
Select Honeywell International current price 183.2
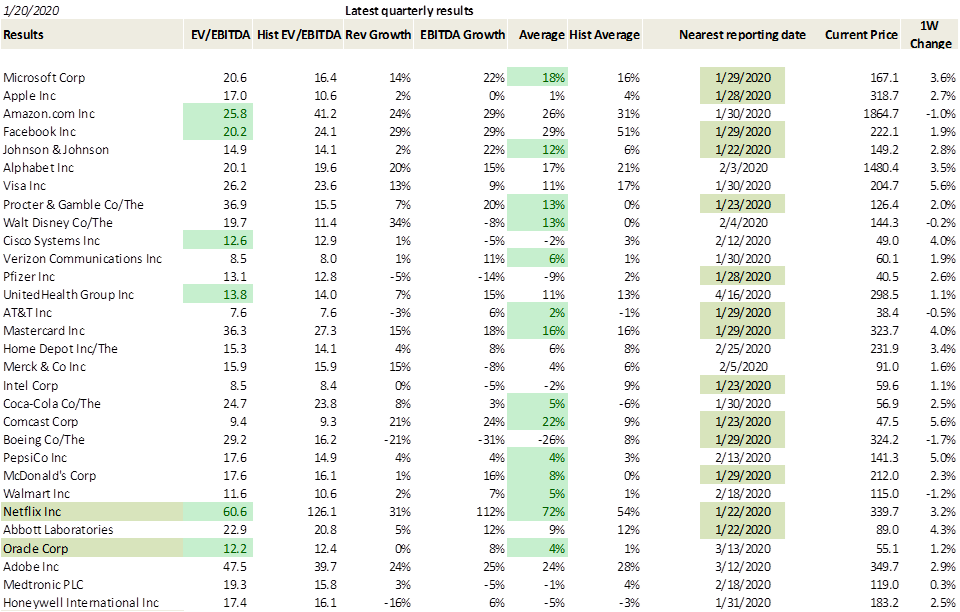885,603
